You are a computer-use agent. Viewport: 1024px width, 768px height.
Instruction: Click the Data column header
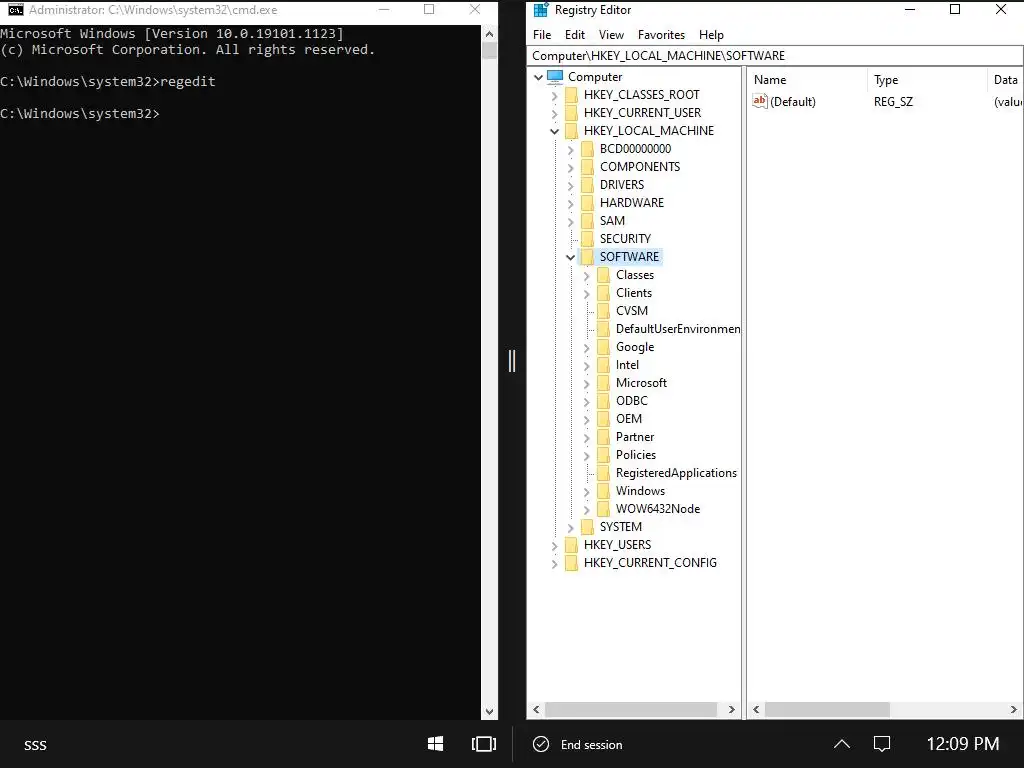[1005, 80]
